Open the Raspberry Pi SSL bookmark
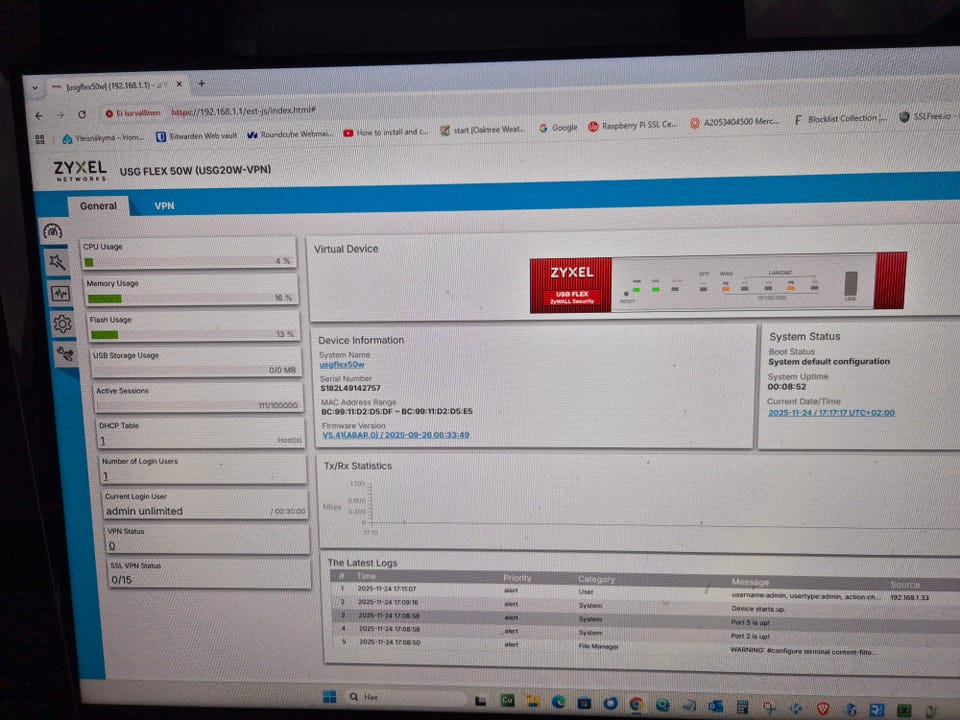960x720 pixels. 632,125
